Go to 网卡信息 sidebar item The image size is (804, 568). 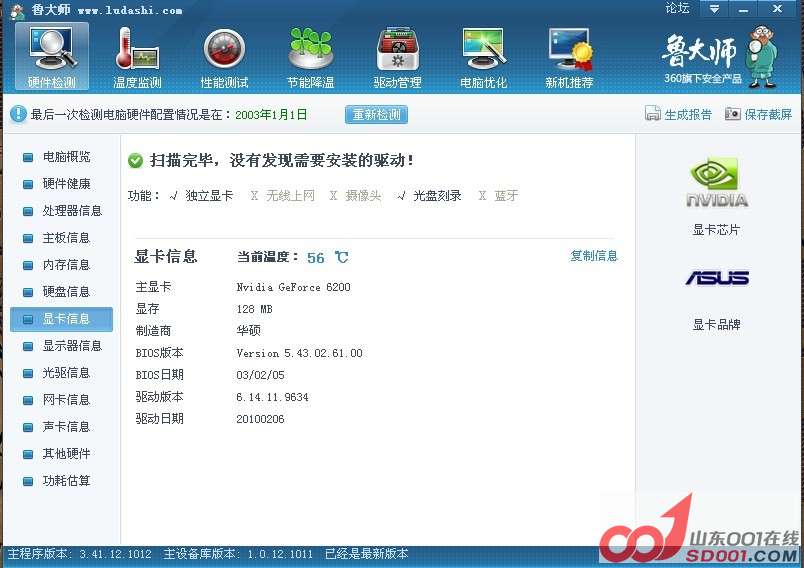click(x=66, y=400)
